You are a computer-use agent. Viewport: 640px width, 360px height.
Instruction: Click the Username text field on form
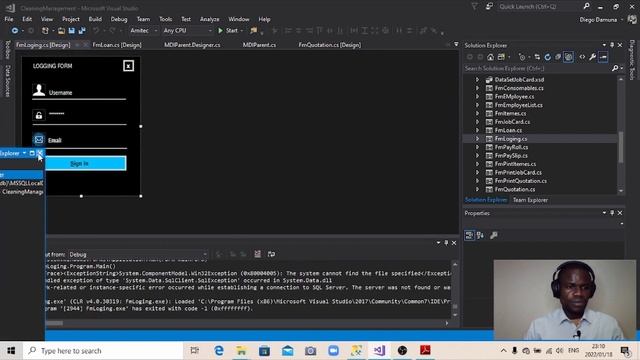(x=87, y=93)
